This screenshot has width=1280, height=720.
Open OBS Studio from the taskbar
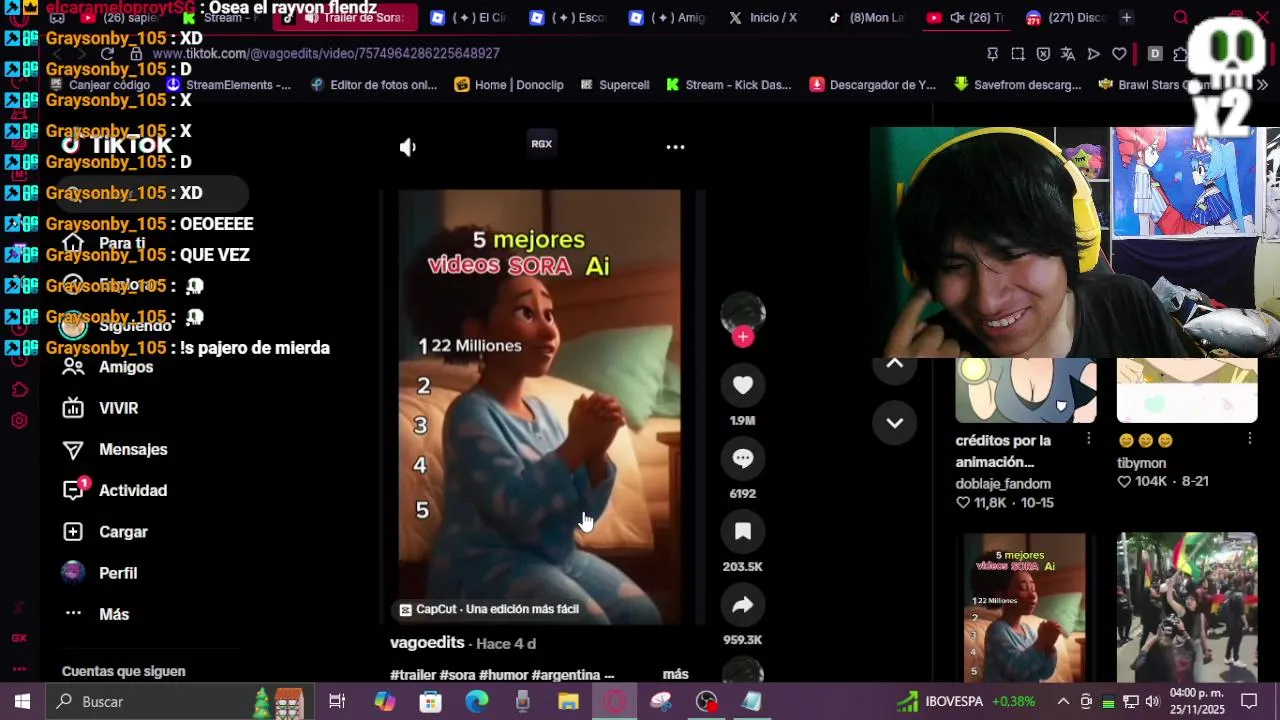point(707,702)
